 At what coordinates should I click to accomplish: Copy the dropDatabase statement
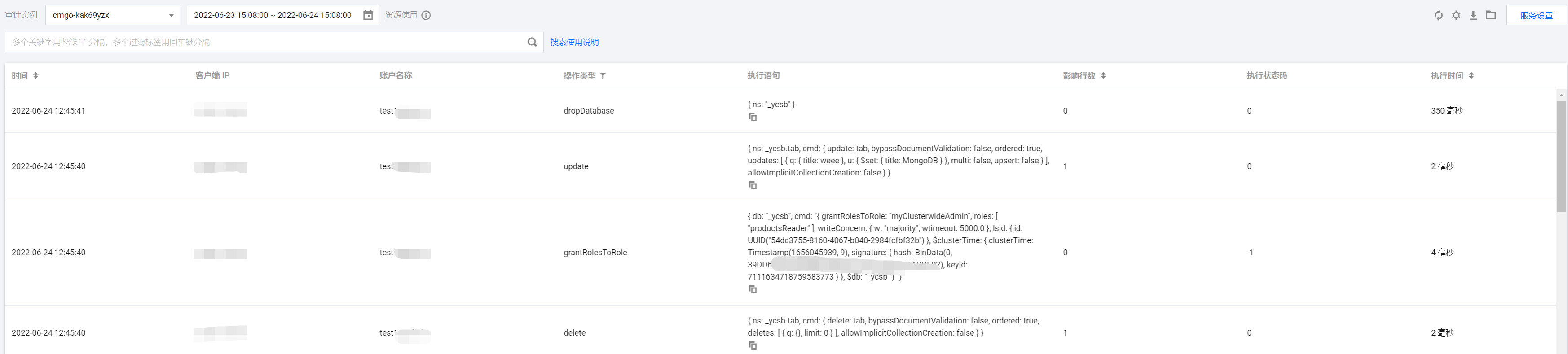pyautogui.click(x=753, y=118)
